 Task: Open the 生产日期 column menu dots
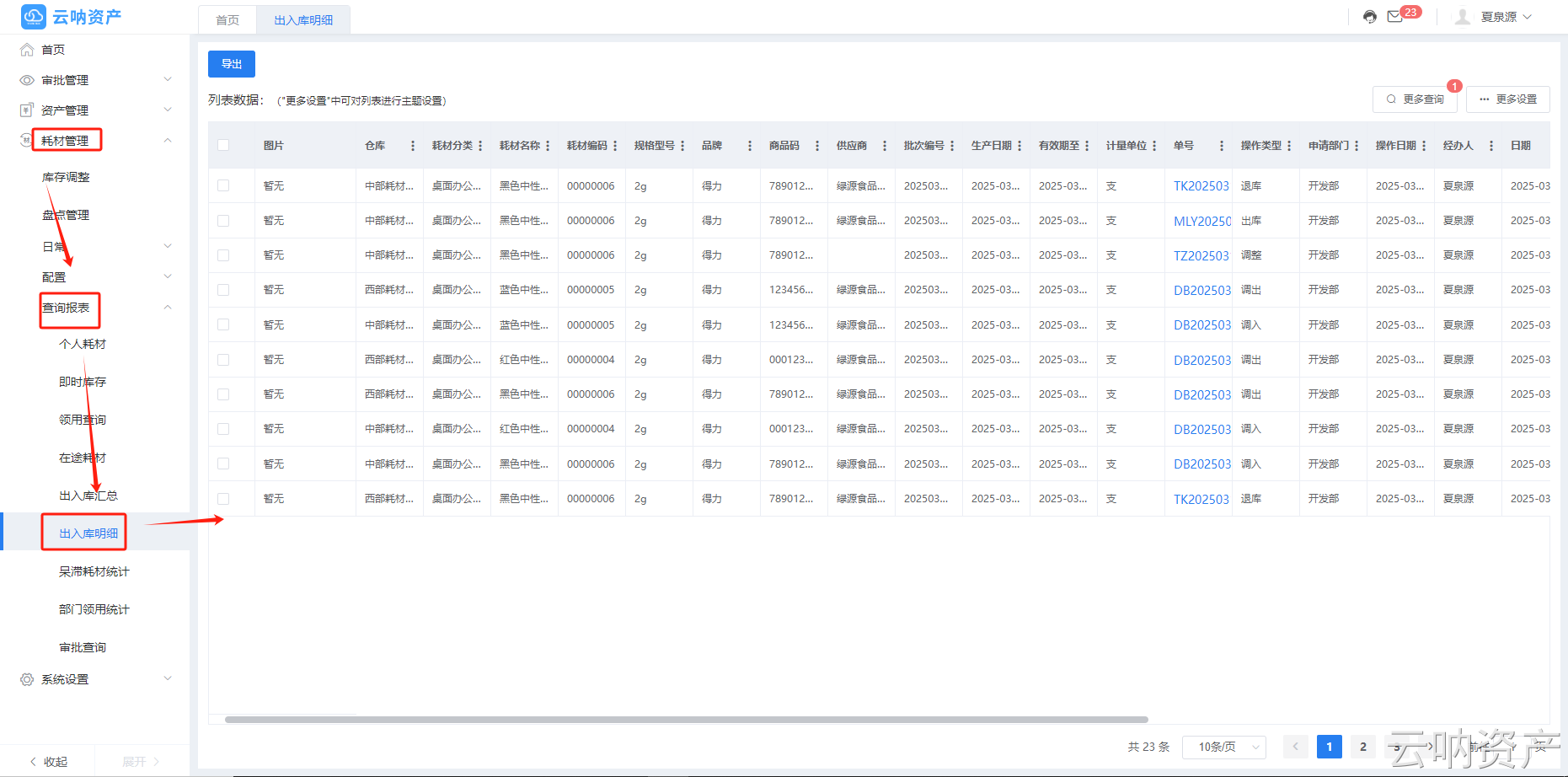point(1019,146)
